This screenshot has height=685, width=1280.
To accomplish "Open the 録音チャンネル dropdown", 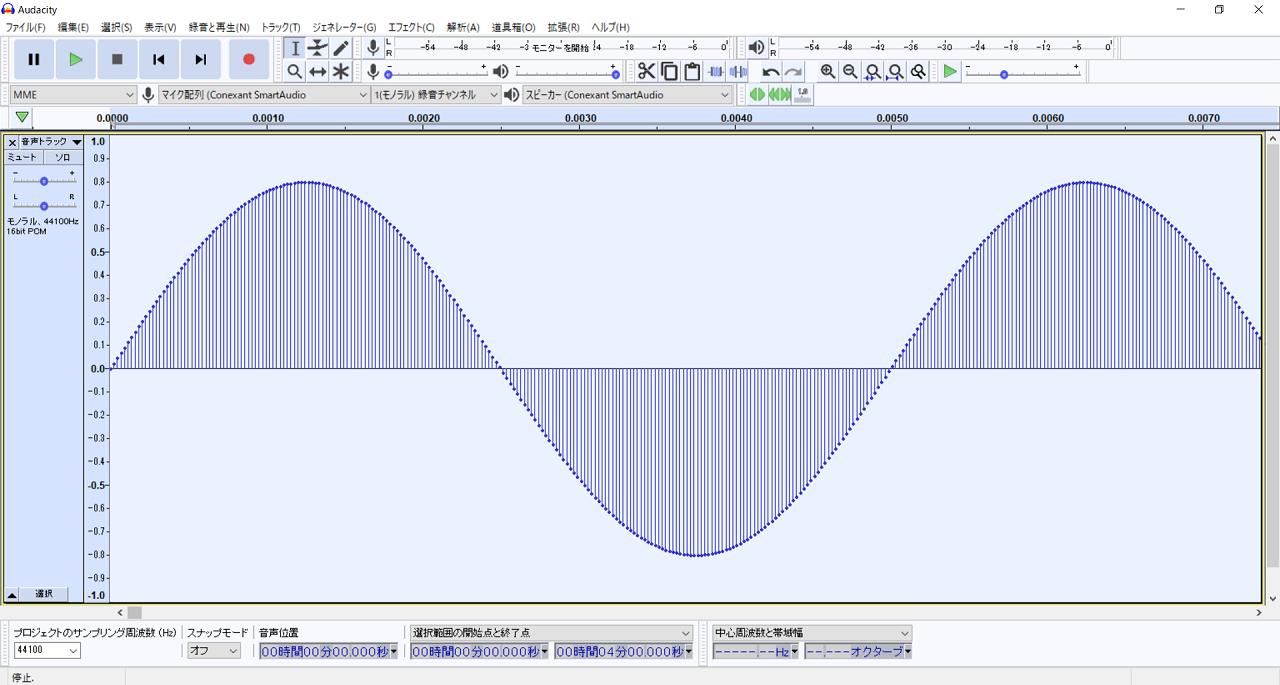I will [x=436, y=94].
